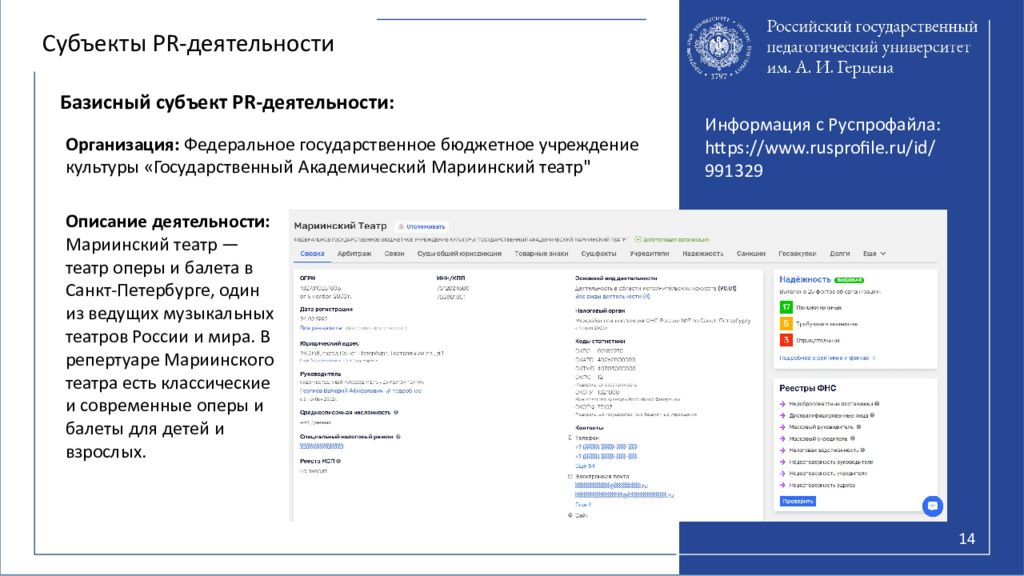Click the red 3 negative facts badge
This screenshot has width=1024, height=576.
pos(786,340)
